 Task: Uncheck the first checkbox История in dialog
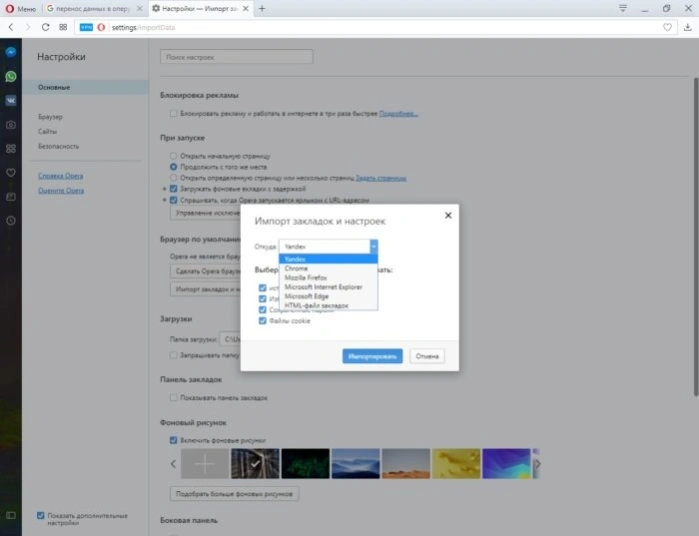[263, 288]
